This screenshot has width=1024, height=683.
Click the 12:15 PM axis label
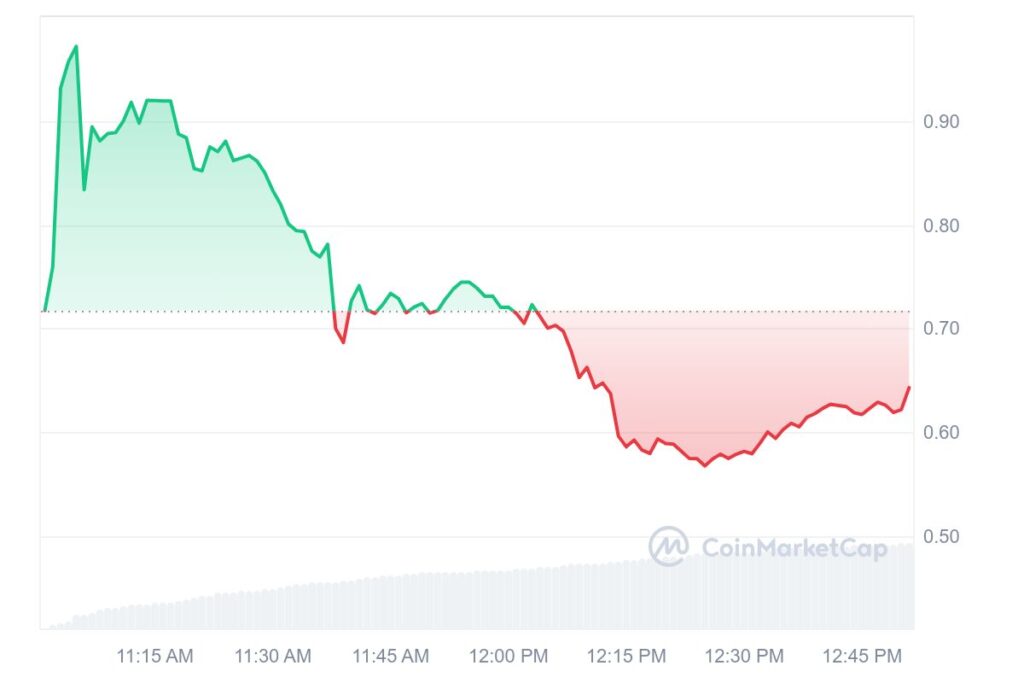(x=626, y=656)
